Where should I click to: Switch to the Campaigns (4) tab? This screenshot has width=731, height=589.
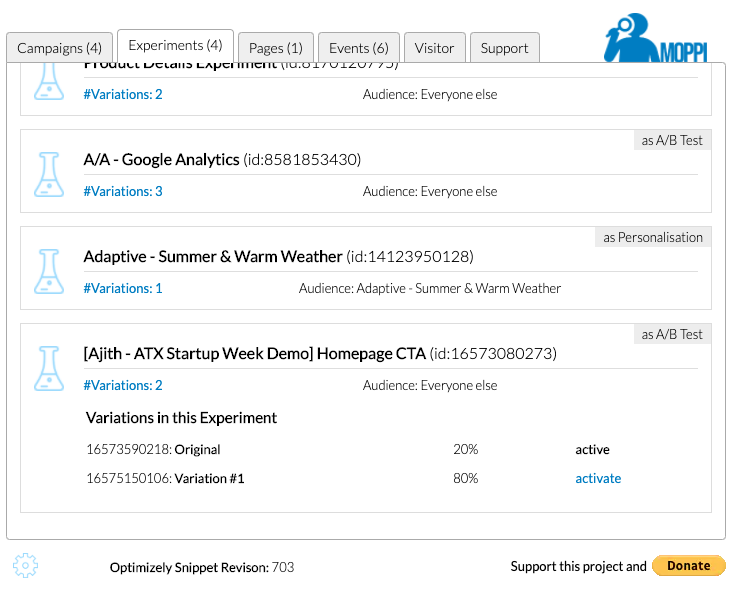pyautogui.click(x=60, y=48)
